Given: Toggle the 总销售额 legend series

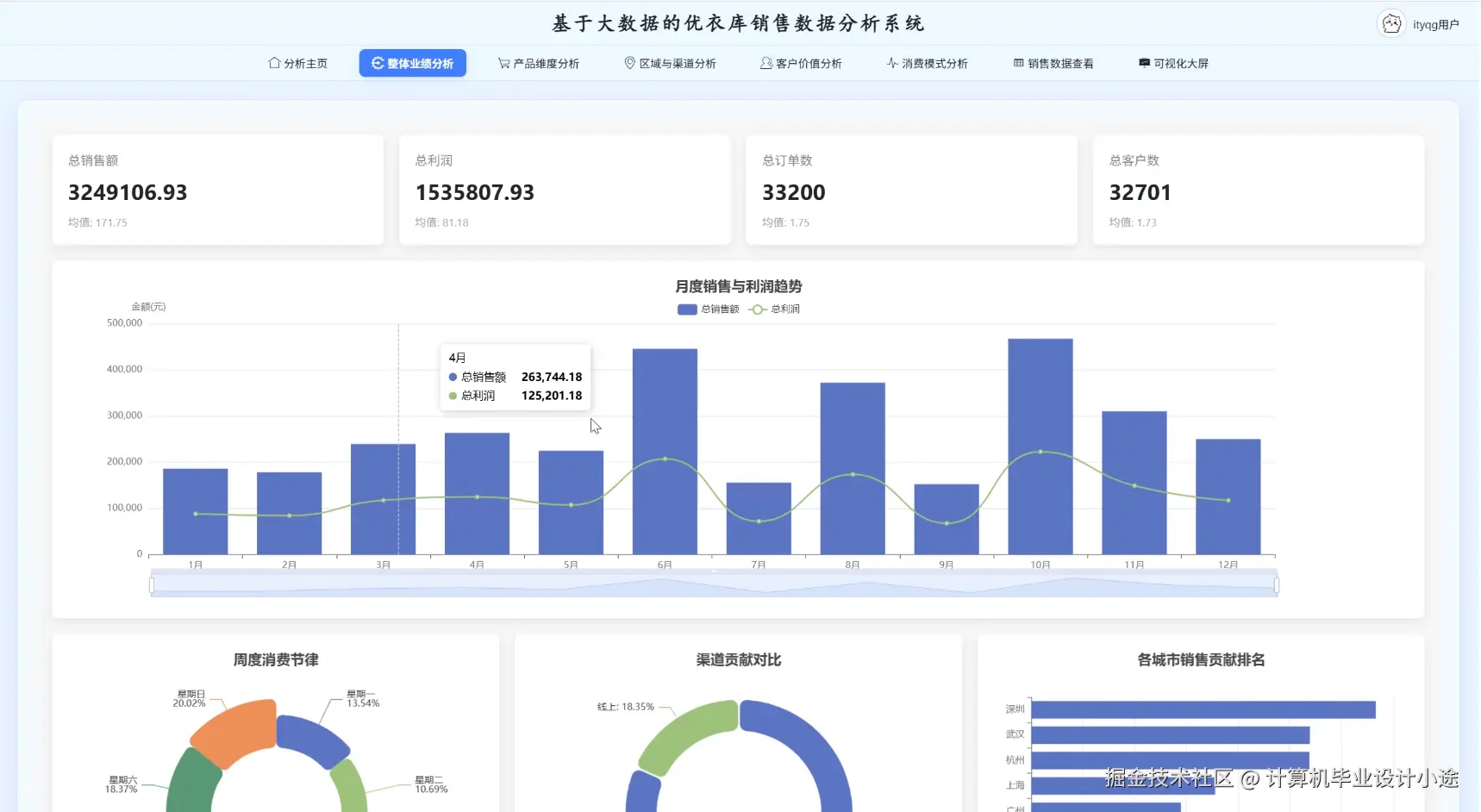Looking at the screenshot, I should click(x=709, y=309).
